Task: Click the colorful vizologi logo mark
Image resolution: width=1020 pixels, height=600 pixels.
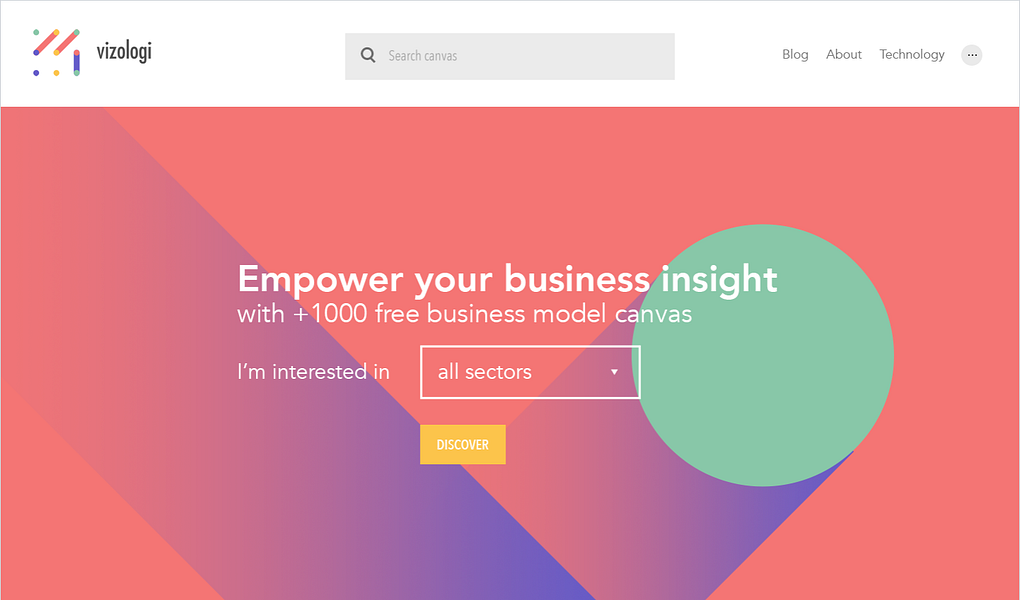Action: click(57, 52)
